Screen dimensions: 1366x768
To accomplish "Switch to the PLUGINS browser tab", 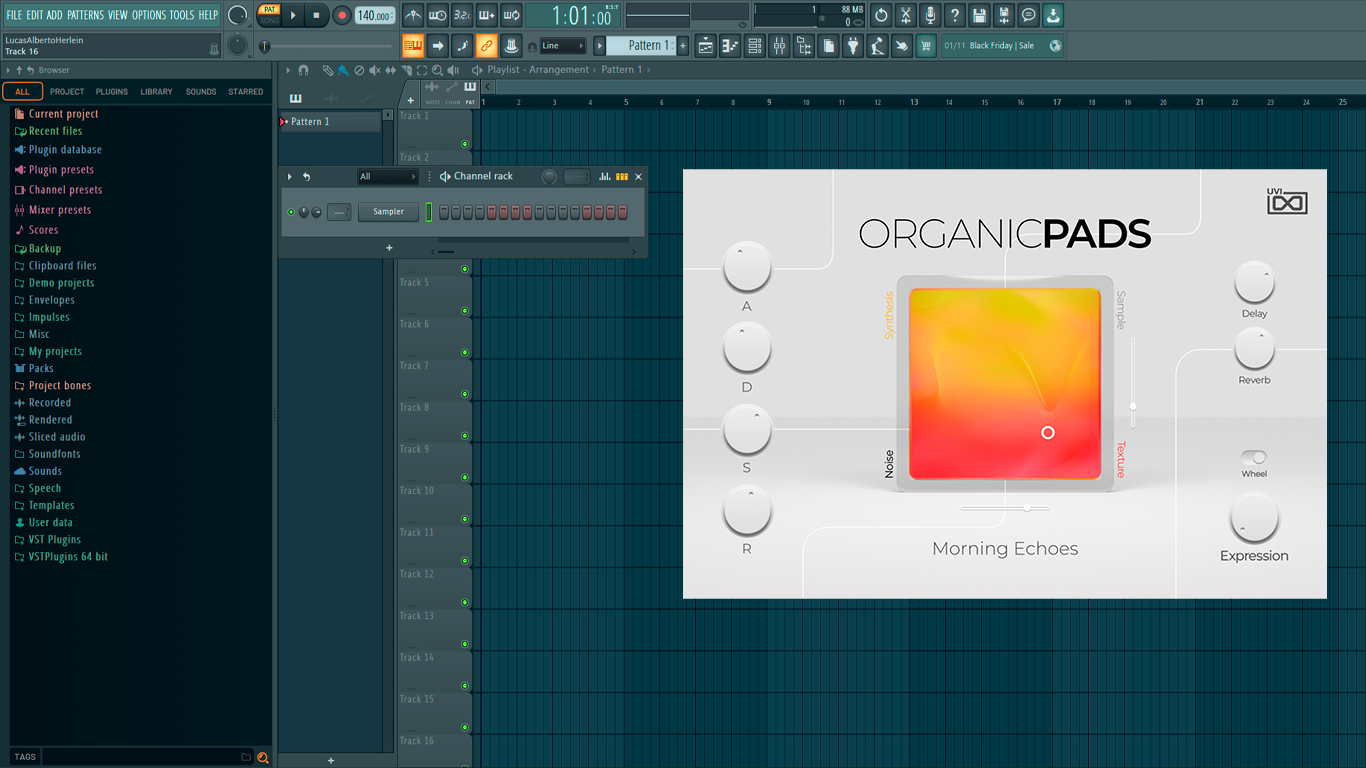I will point(112,92).
